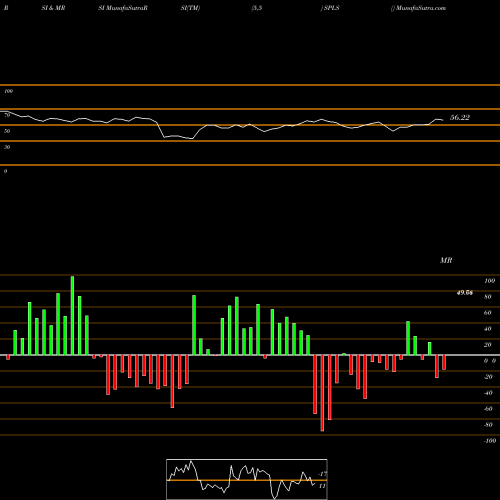
Task: Click the RSI 30 level label
Action: [7, 147]
